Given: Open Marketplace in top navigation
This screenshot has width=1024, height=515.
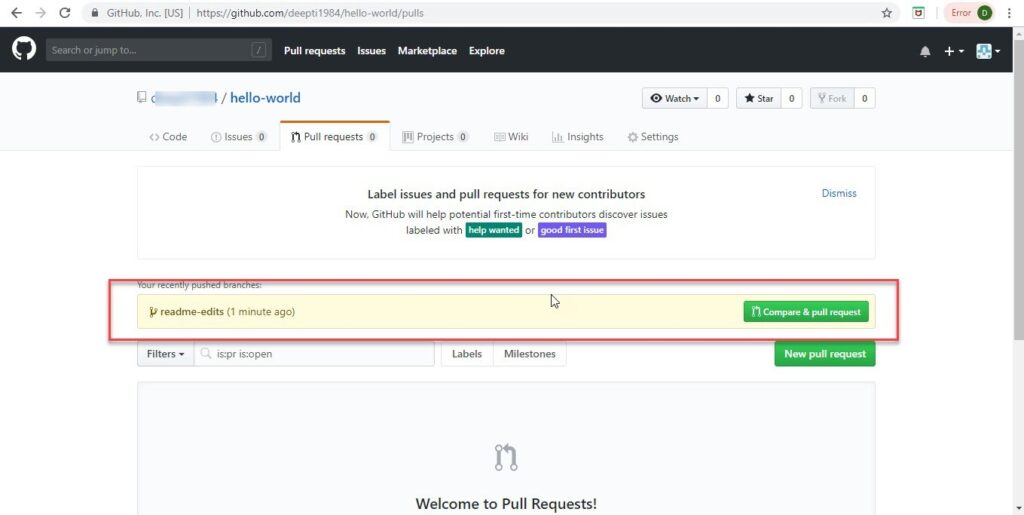Looking at the screenshot, I should coord(427,51).
